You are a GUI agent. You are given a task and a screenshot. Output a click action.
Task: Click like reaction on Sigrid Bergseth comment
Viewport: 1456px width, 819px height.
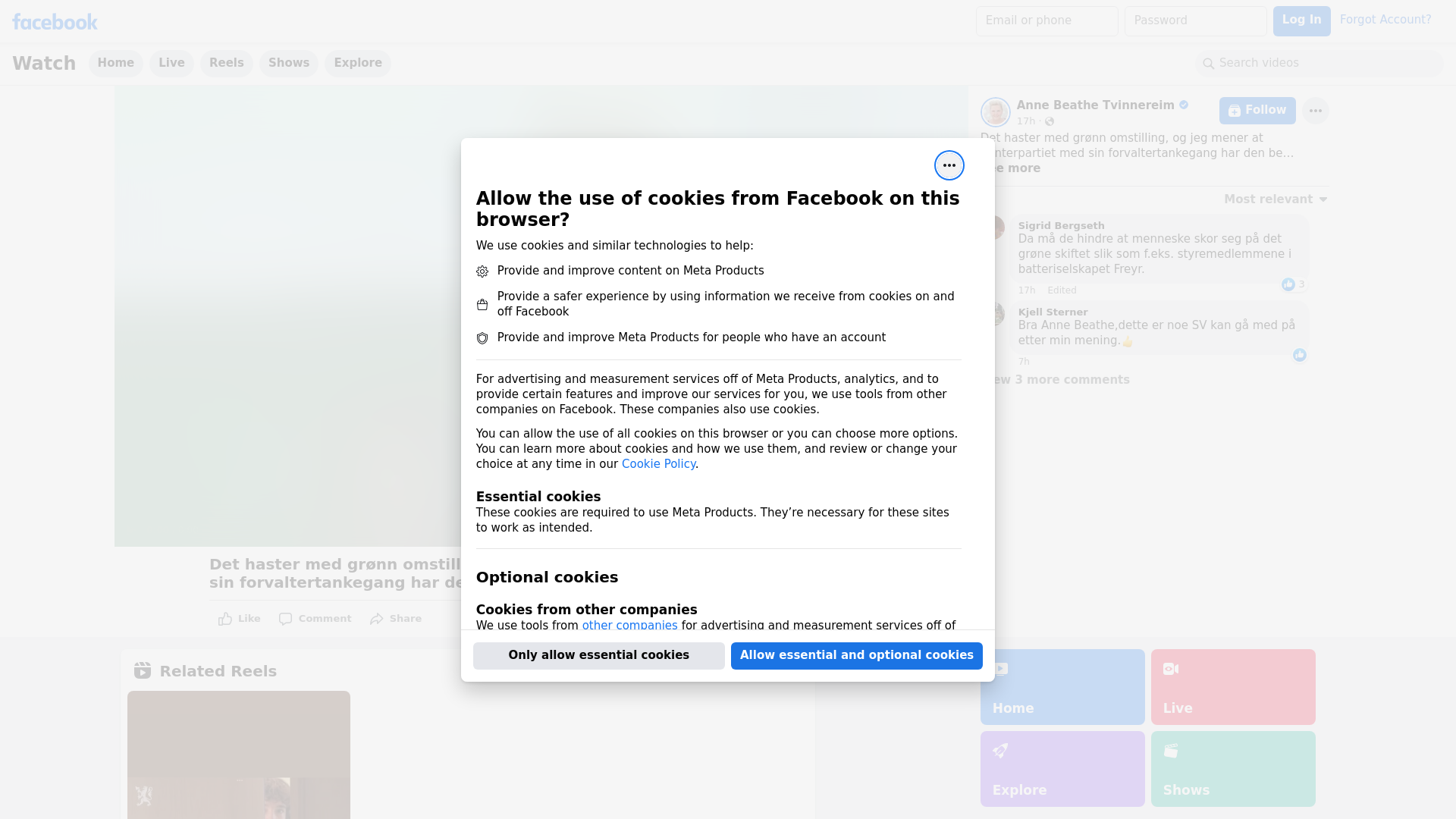tap(1288, 284)
